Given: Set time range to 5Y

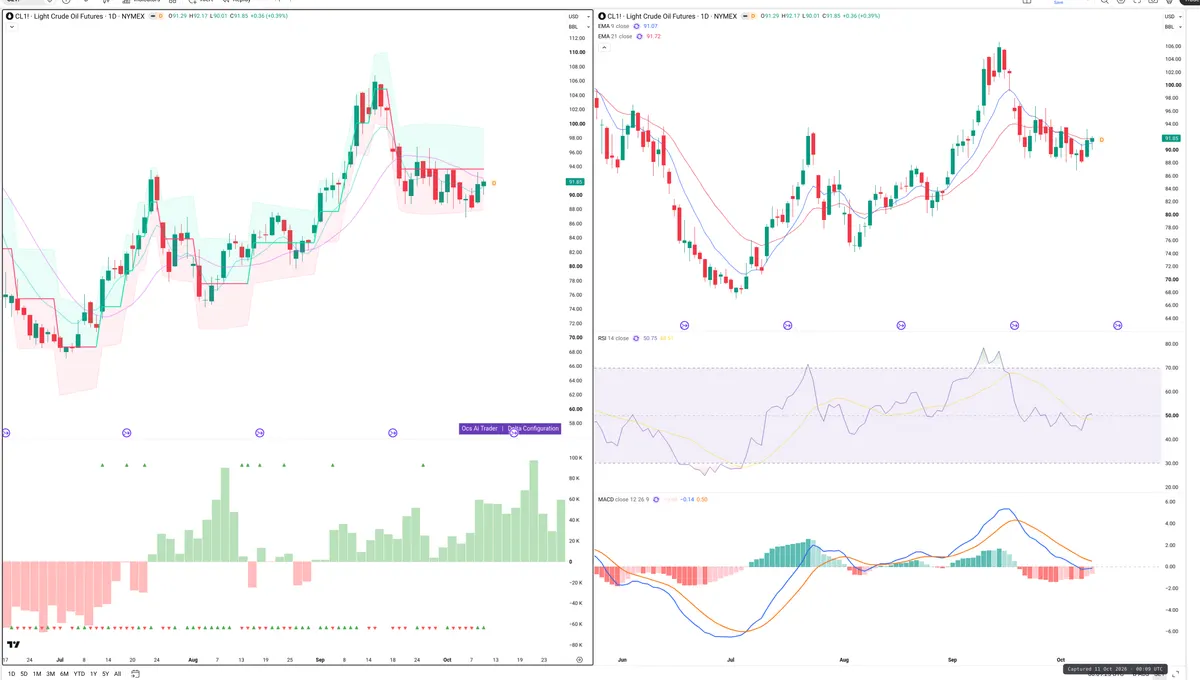Looking at the screenshot, I should pyautogui.click(x=105, y=673).
